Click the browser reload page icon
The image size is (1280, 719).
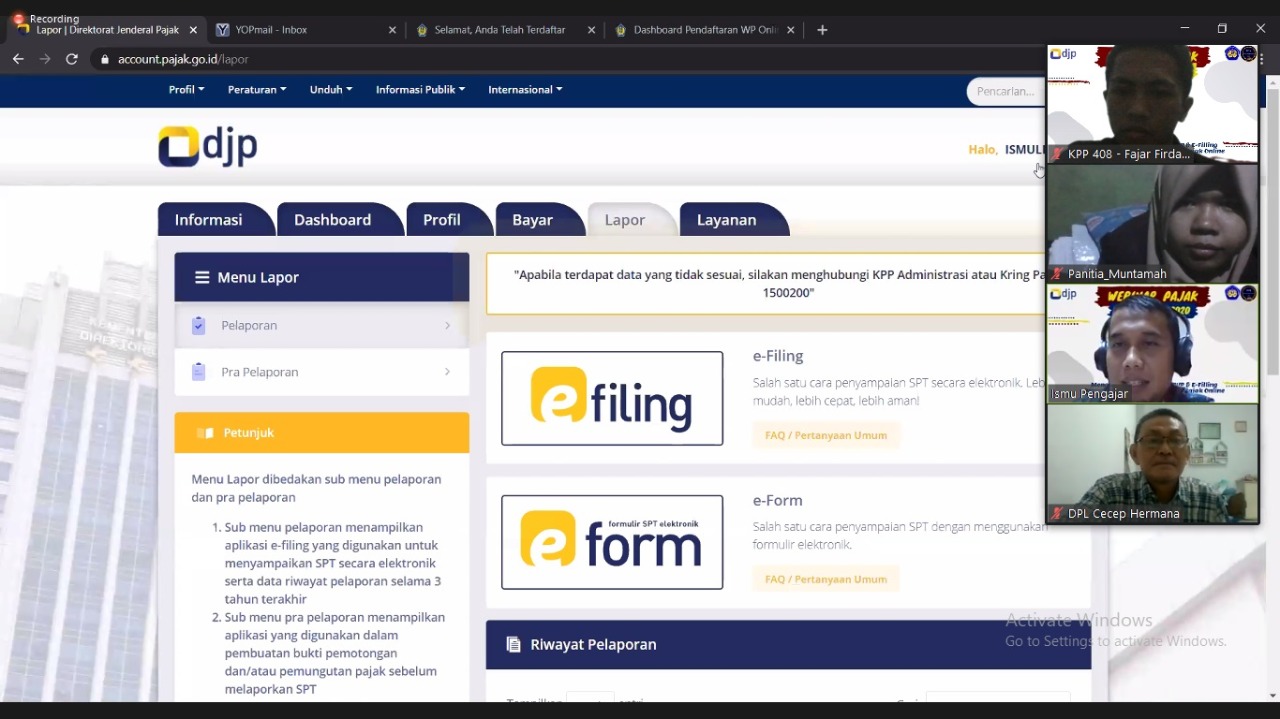(72, 59)
